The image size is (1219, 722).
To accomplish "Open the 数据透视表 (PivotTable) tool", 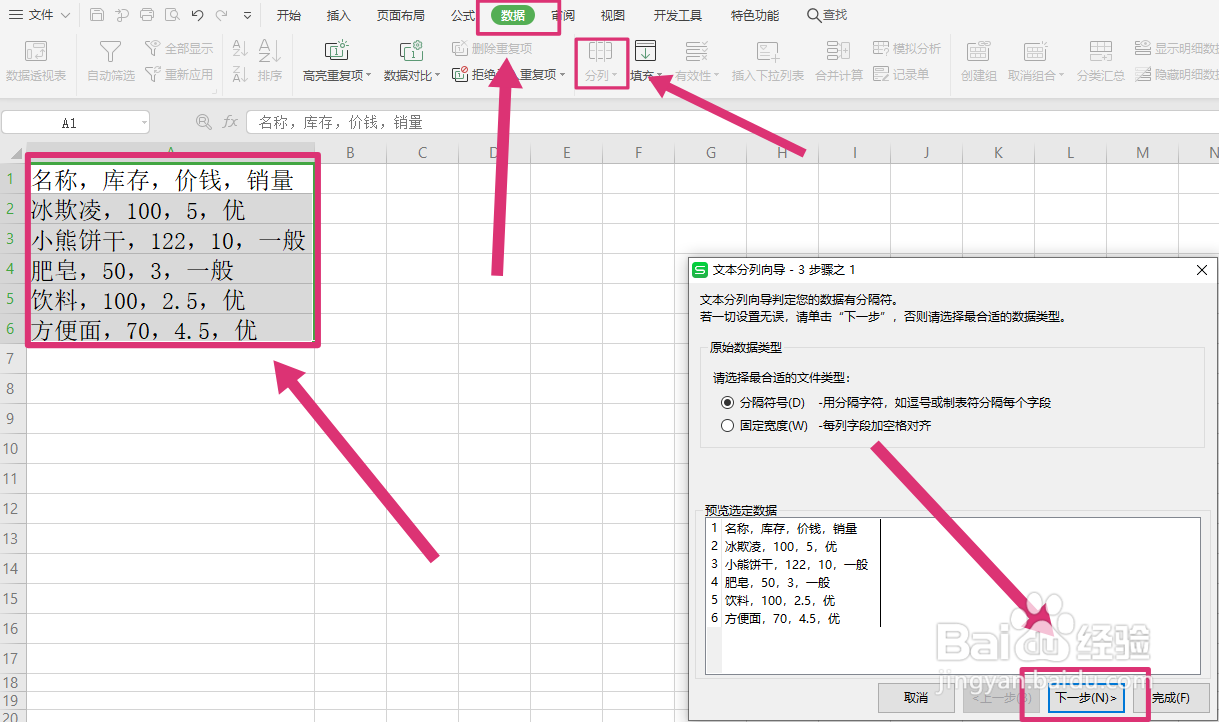I will click(x=36, y=60).
